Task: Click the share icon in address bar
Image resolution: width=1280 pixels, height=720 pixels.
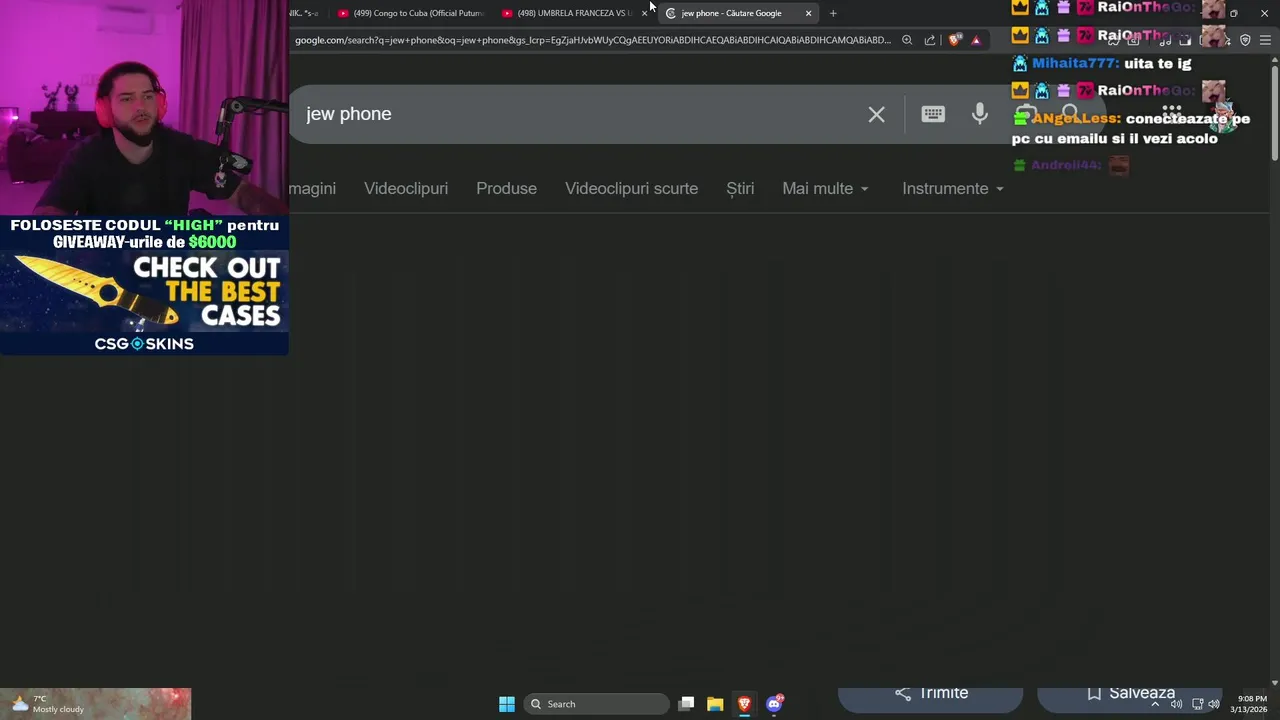Action: tap(930, 40)
